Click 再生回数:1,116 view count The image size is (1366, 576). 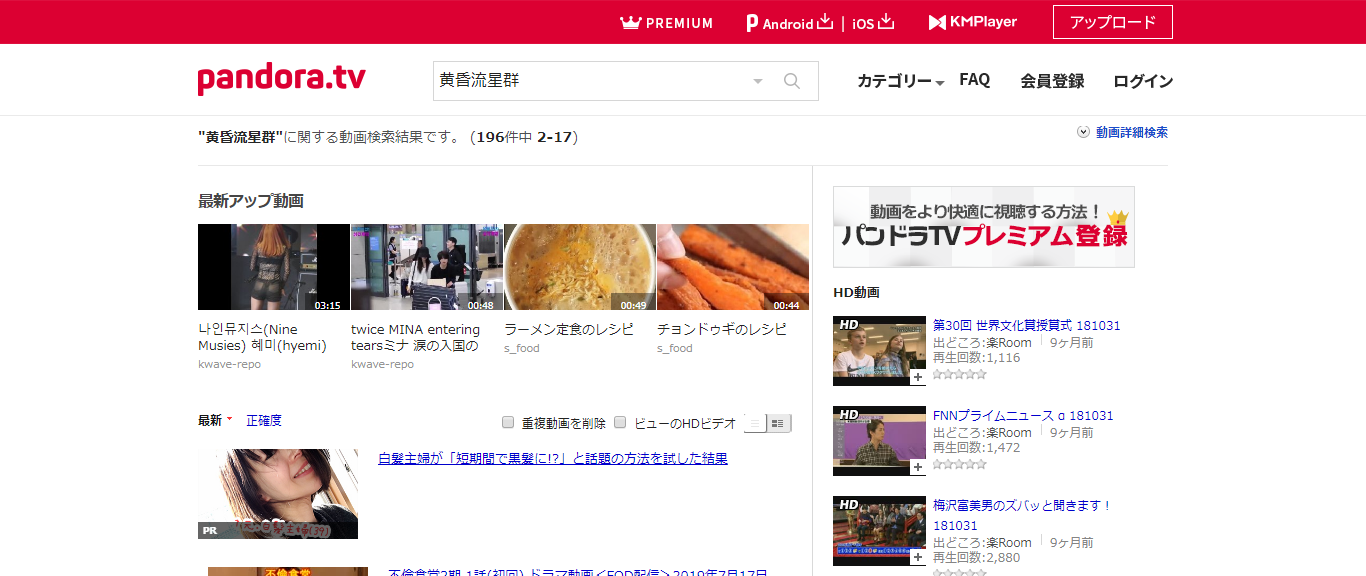(977, 358)
